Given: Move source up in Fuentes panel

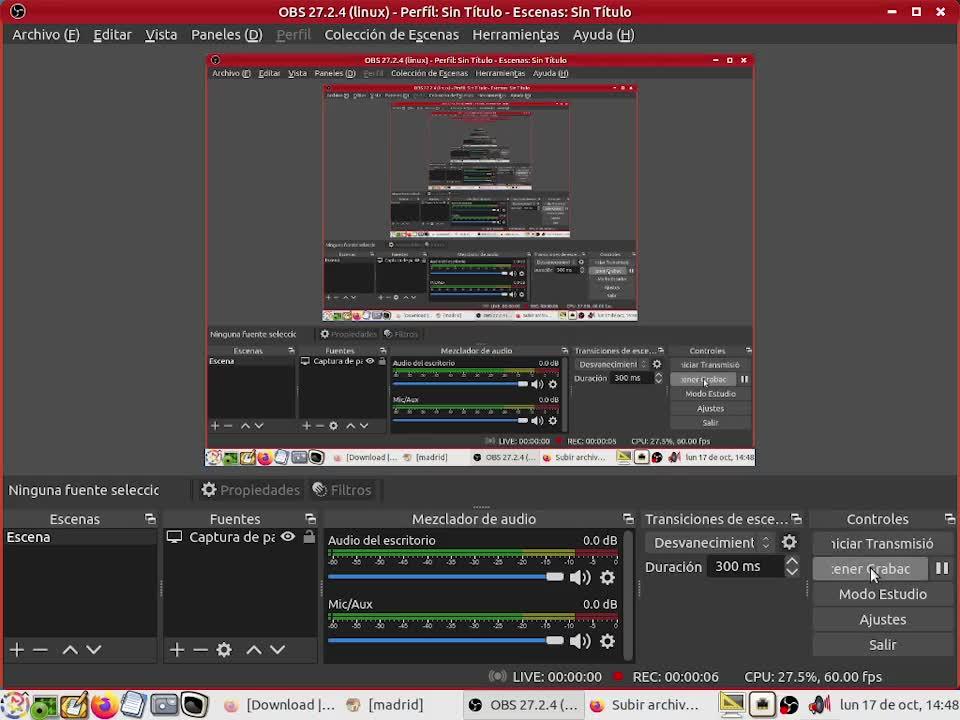Looking at the screenshot, I should pos(254,650).
